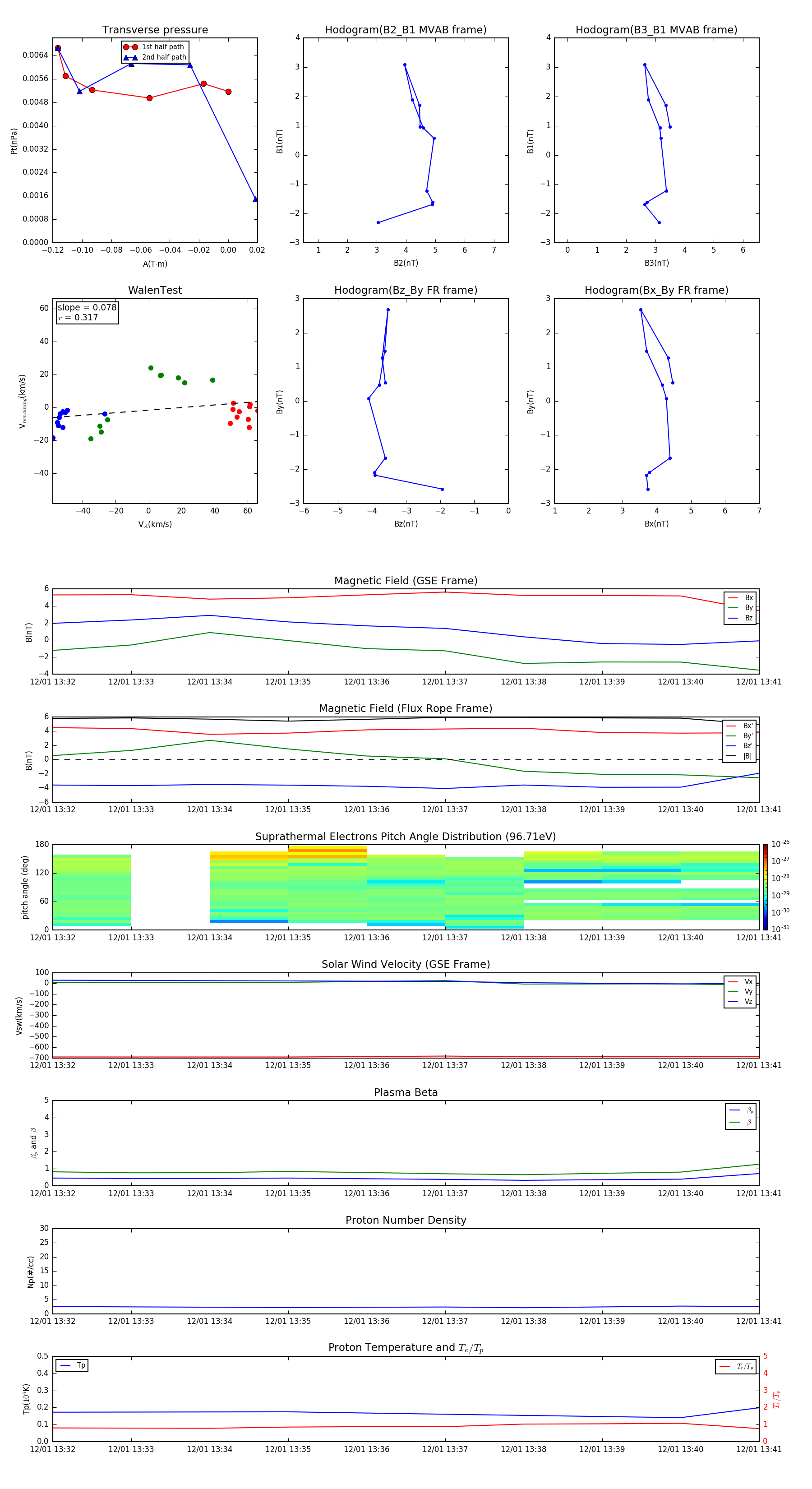Click the 'WalenTest' plot title
Image resolution: width=812 pixels, height=1489 pixels.
(155, 290)
